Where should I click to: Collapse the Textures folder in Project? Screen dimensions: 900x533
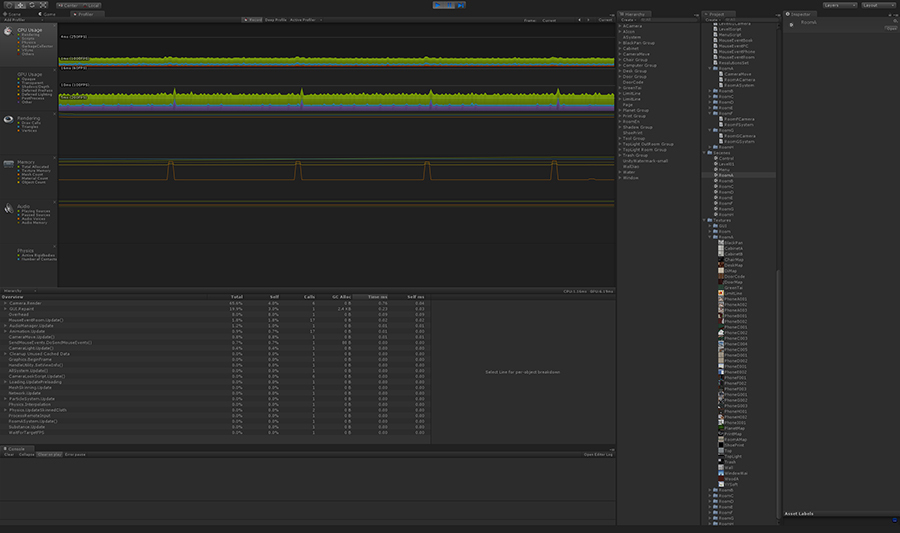coord(704,220)
